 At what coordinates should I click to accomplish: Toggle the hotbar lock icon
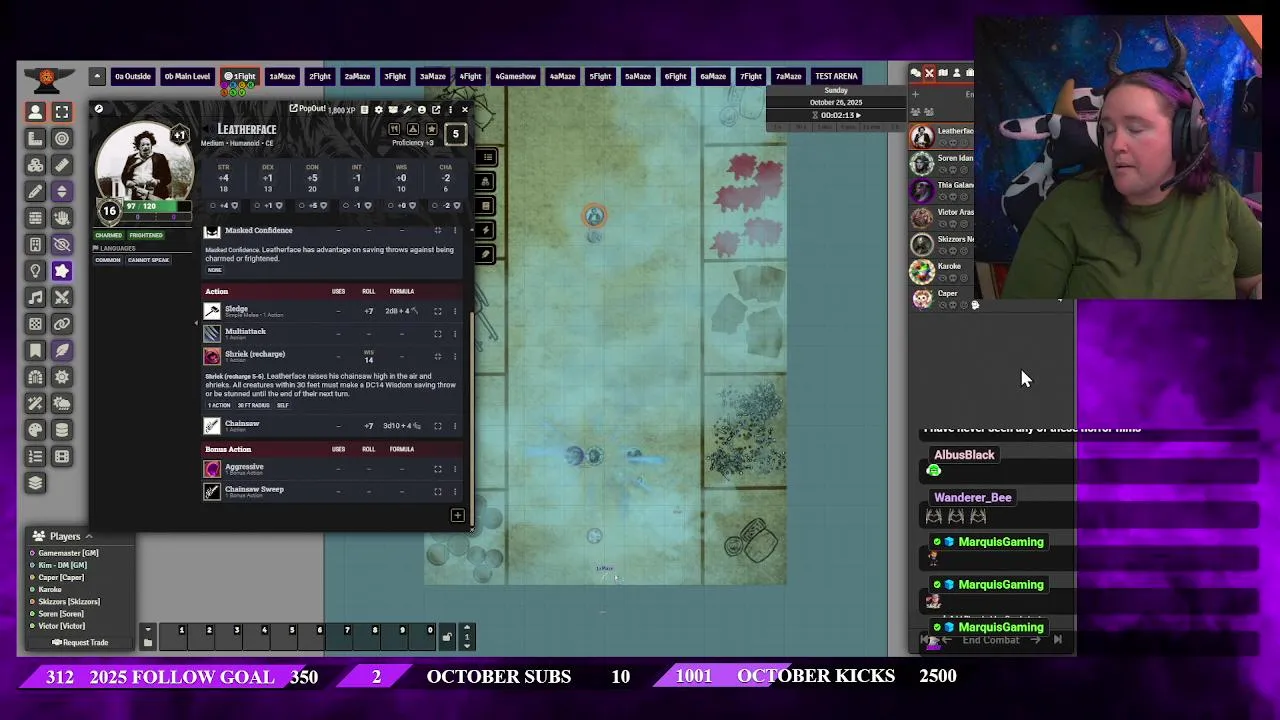(447, 637)
